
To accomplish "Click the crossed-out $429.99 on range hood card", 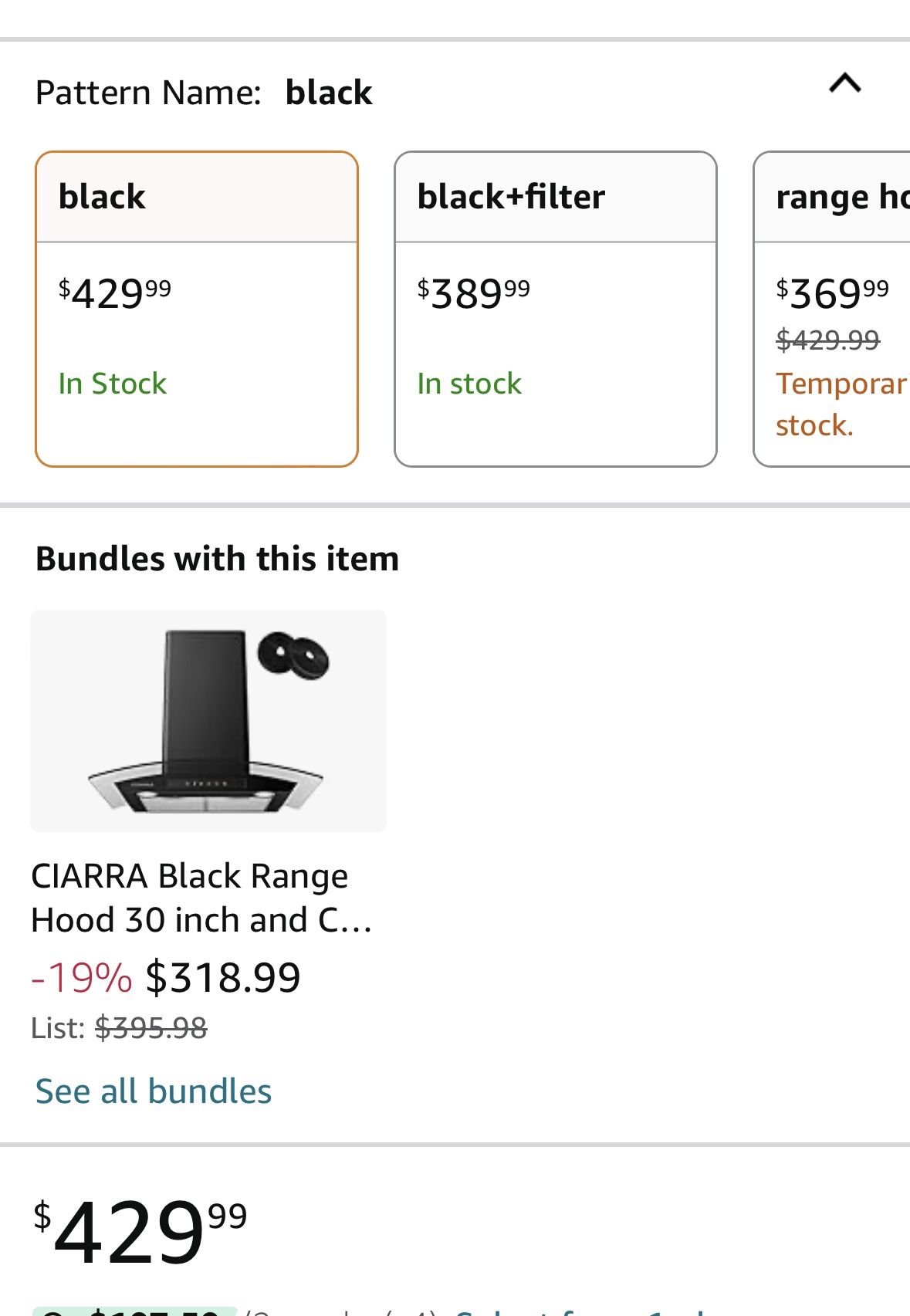I will tap(827, 340).
